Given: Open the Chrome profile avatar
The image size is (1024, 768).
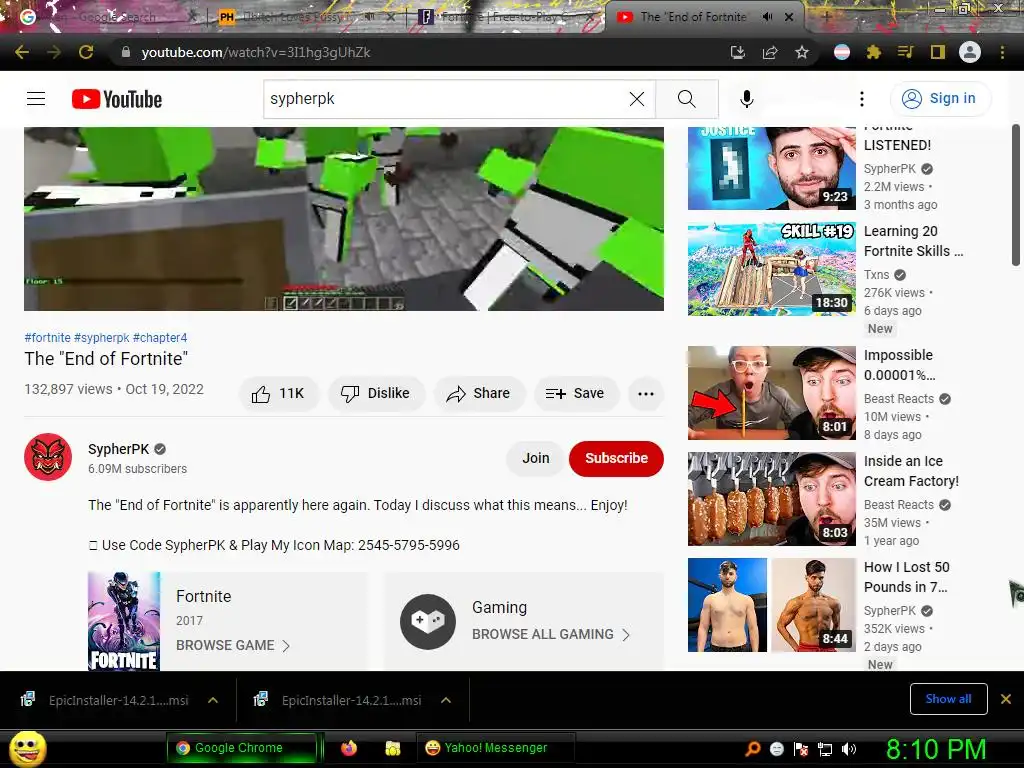Looking at the screenshot, I should 970,52.
